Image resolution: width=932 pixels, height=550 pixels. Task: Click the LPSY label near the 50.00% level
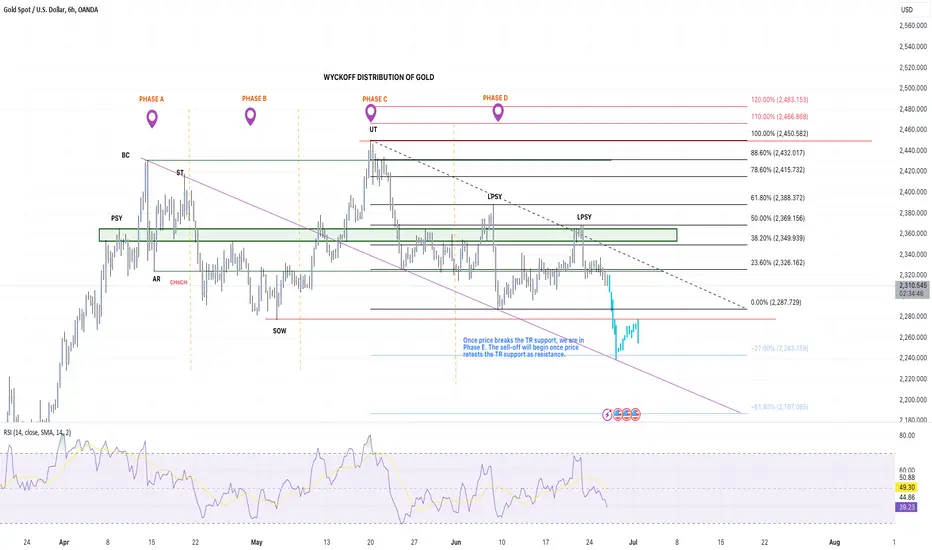(584, 217)
